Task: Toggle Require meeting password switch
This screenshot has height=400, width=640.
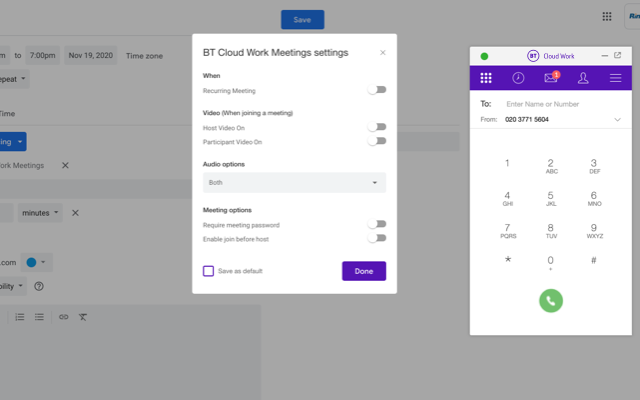Action: click(x=377, y=224)
